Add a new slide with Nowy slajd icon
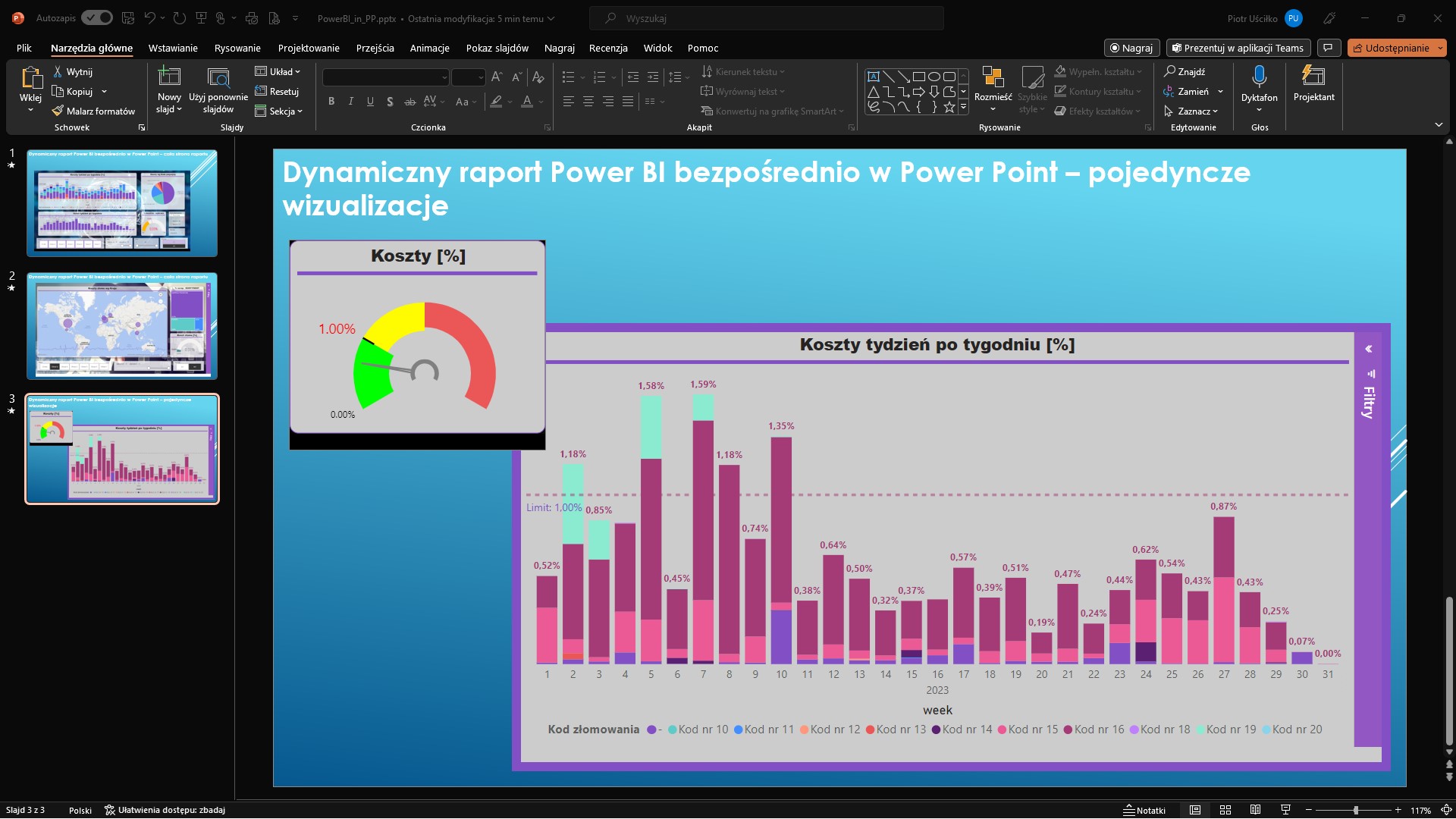The height and width of the screenshot is (819, 1456). [169, 76]
